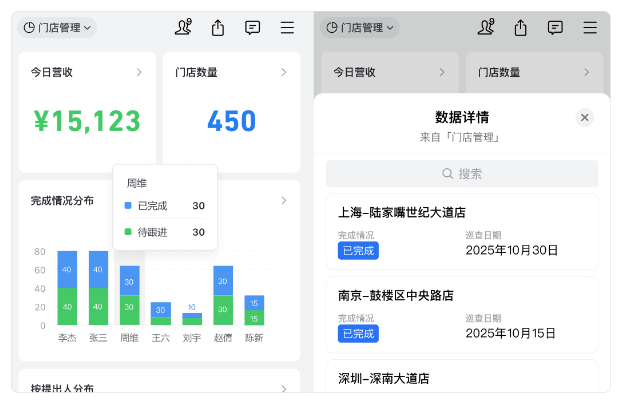
Task: Click the 李杰 bar in the chart
Action: (67, 288)
